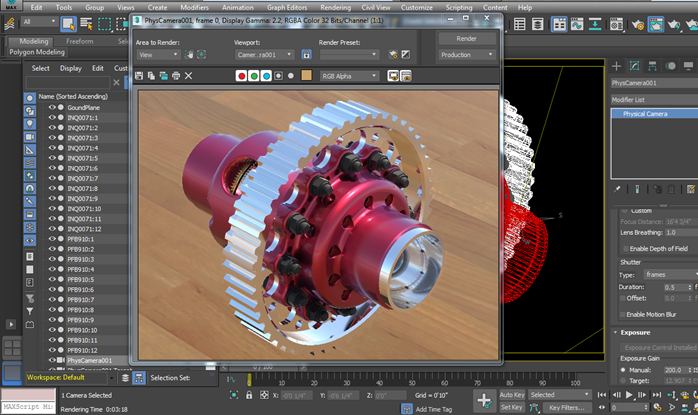The image size is (698, 415).
Task: Save the rendered image in frame window
Action: coord(139,76)
